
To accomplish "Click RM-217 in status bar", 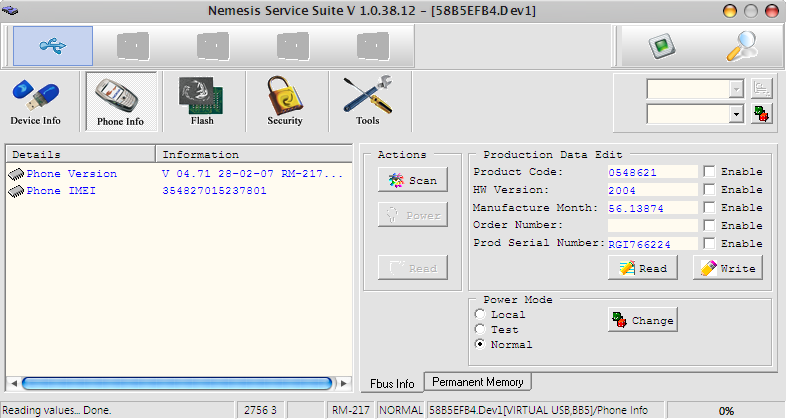I will pos(351,410).
